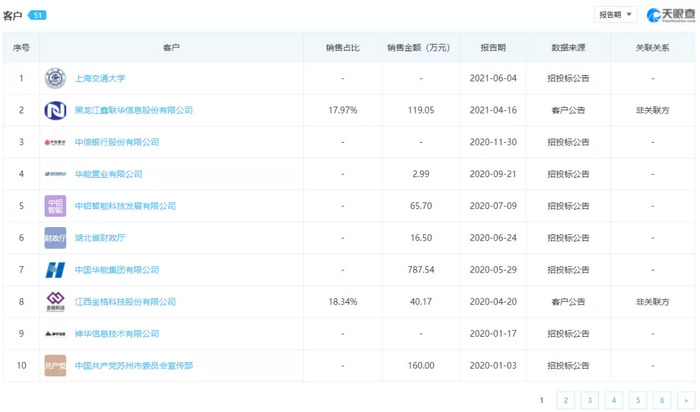Click the date 2021-06-04
700x412 pixels.
click(493, 79)
